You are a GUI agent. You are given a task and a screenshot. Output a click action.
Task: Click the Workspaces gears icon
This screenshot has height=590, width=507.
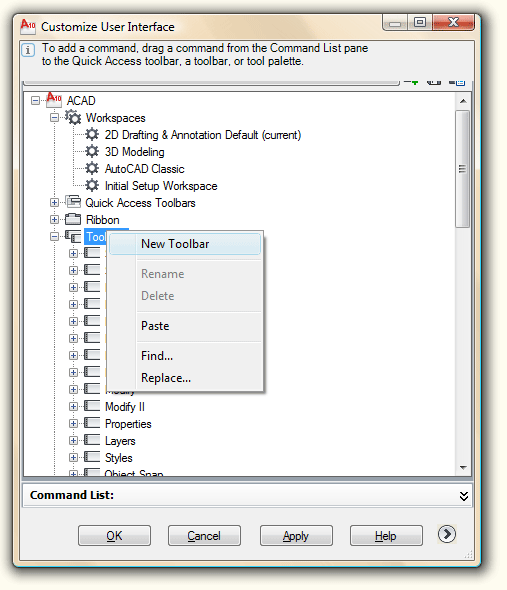[73, 117]
